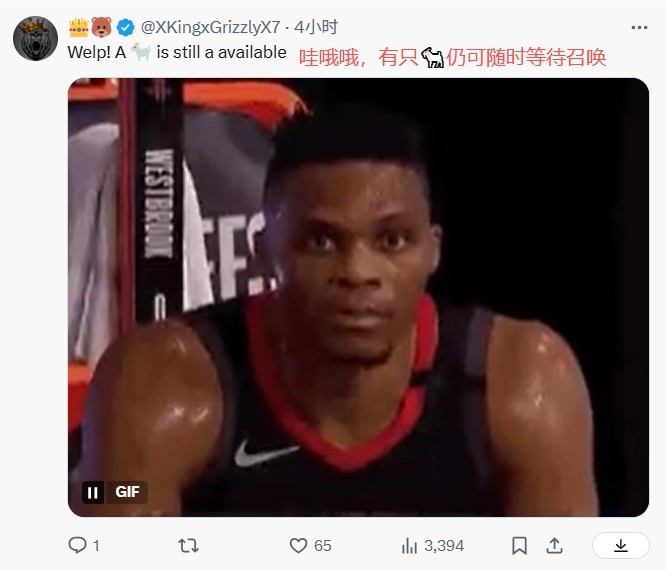
Task: Like the tweet with the heart icon
Action: [298, 545]
